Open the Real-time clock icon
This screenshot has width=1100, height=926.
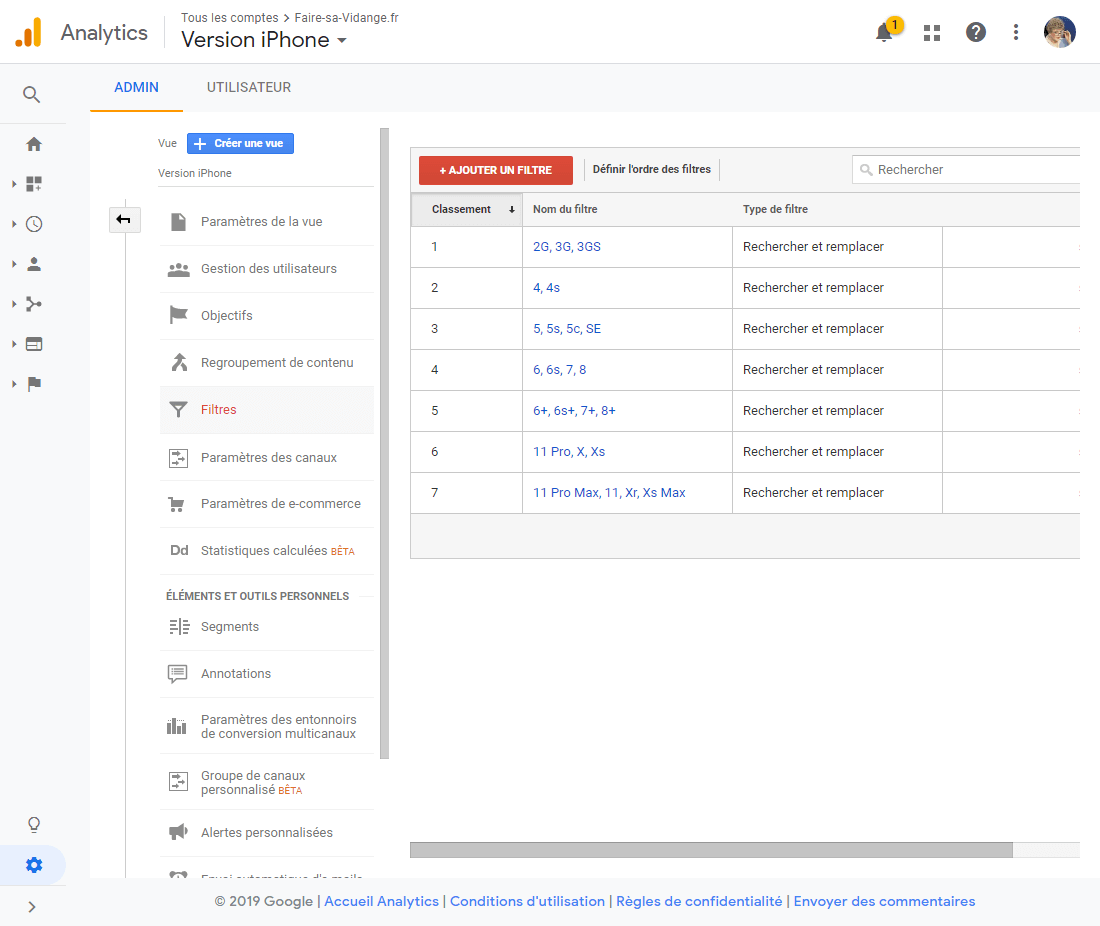click(x=34, y=224)
